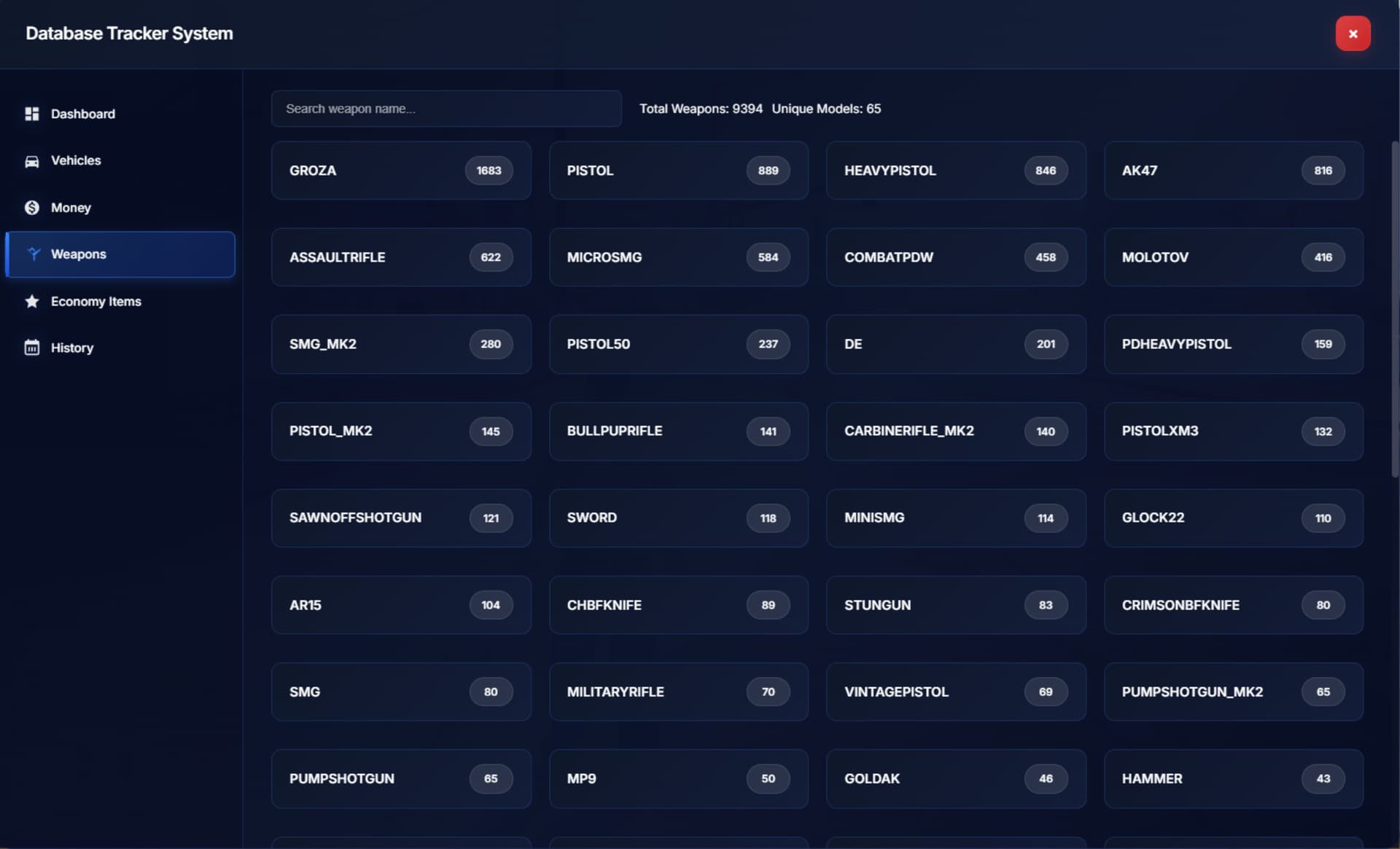The width and height of the screenshot is (1400, 849).
Task: Switch to the Money section
Action: [x=120, y=208]
